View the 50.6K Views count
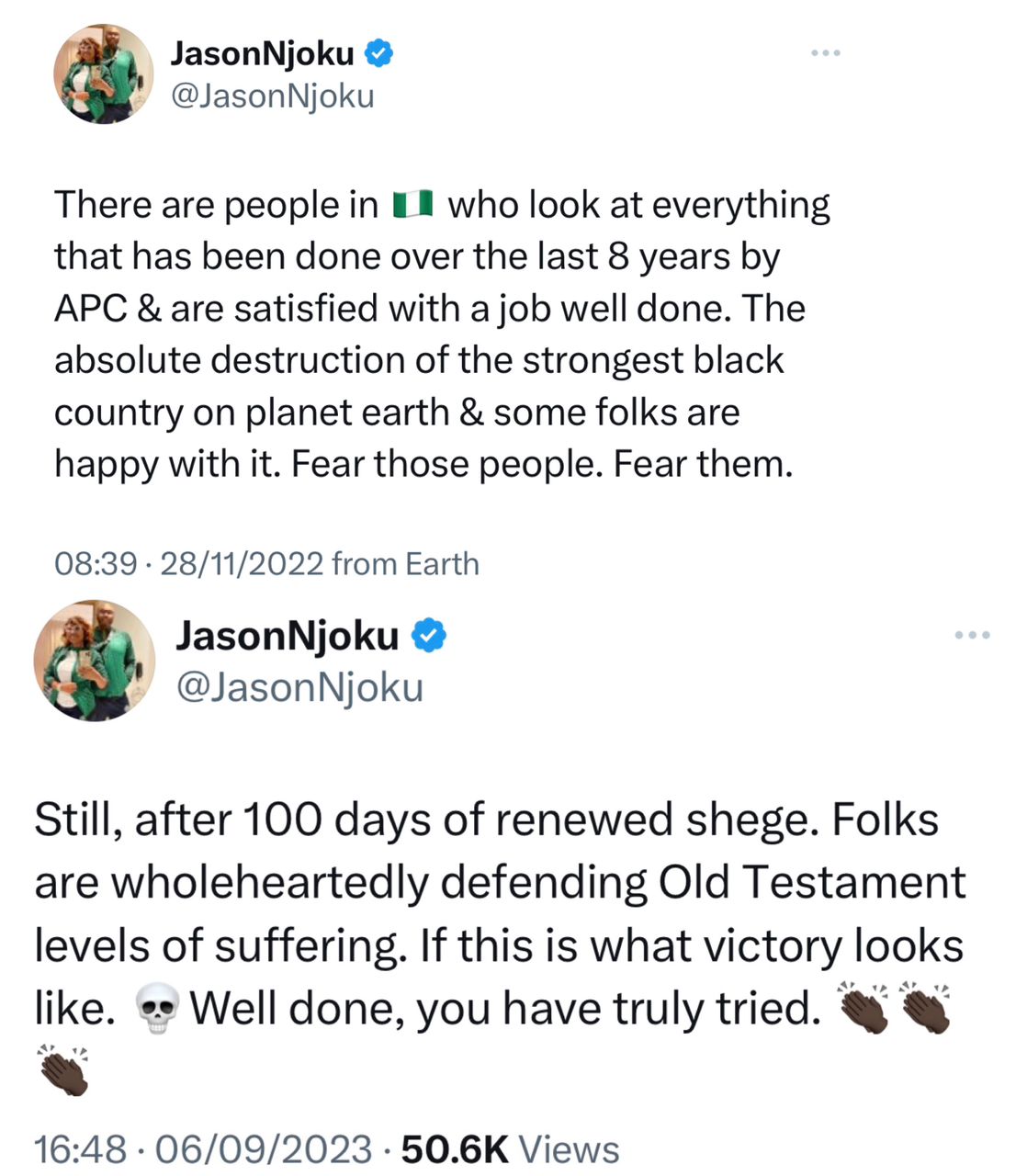The height and width of the screenshot is (1176, 1027). pos(510,1149)
